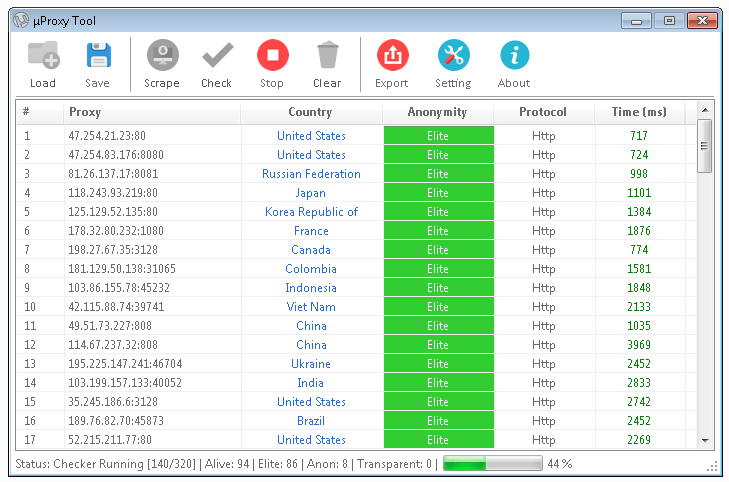Clear the list with the trash icon

click(x=327, y=56)
